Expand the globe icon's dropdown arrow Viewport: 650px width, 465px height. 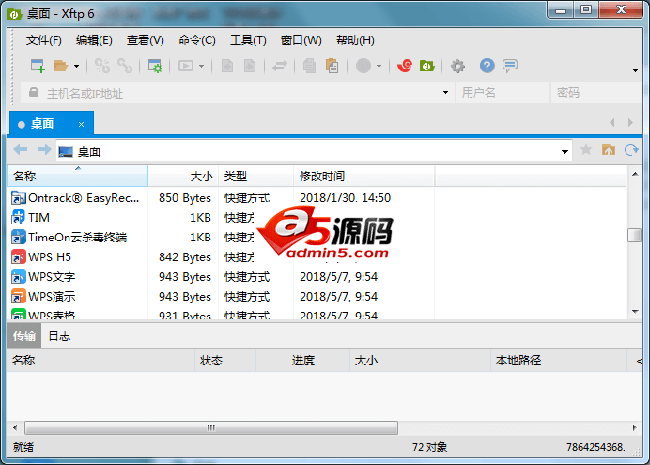[379, 66]
